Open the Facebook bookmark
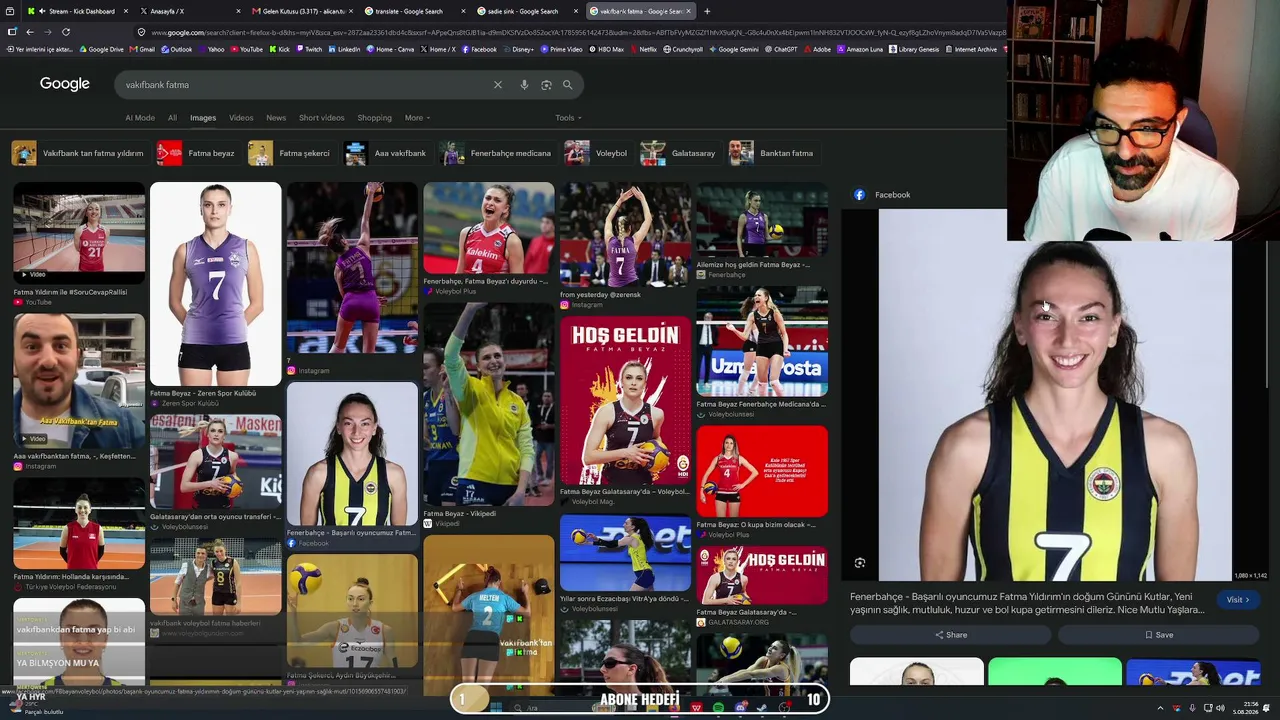This screenshot has width=1280, height=720. pyautogui.click(x=479, y=49)
